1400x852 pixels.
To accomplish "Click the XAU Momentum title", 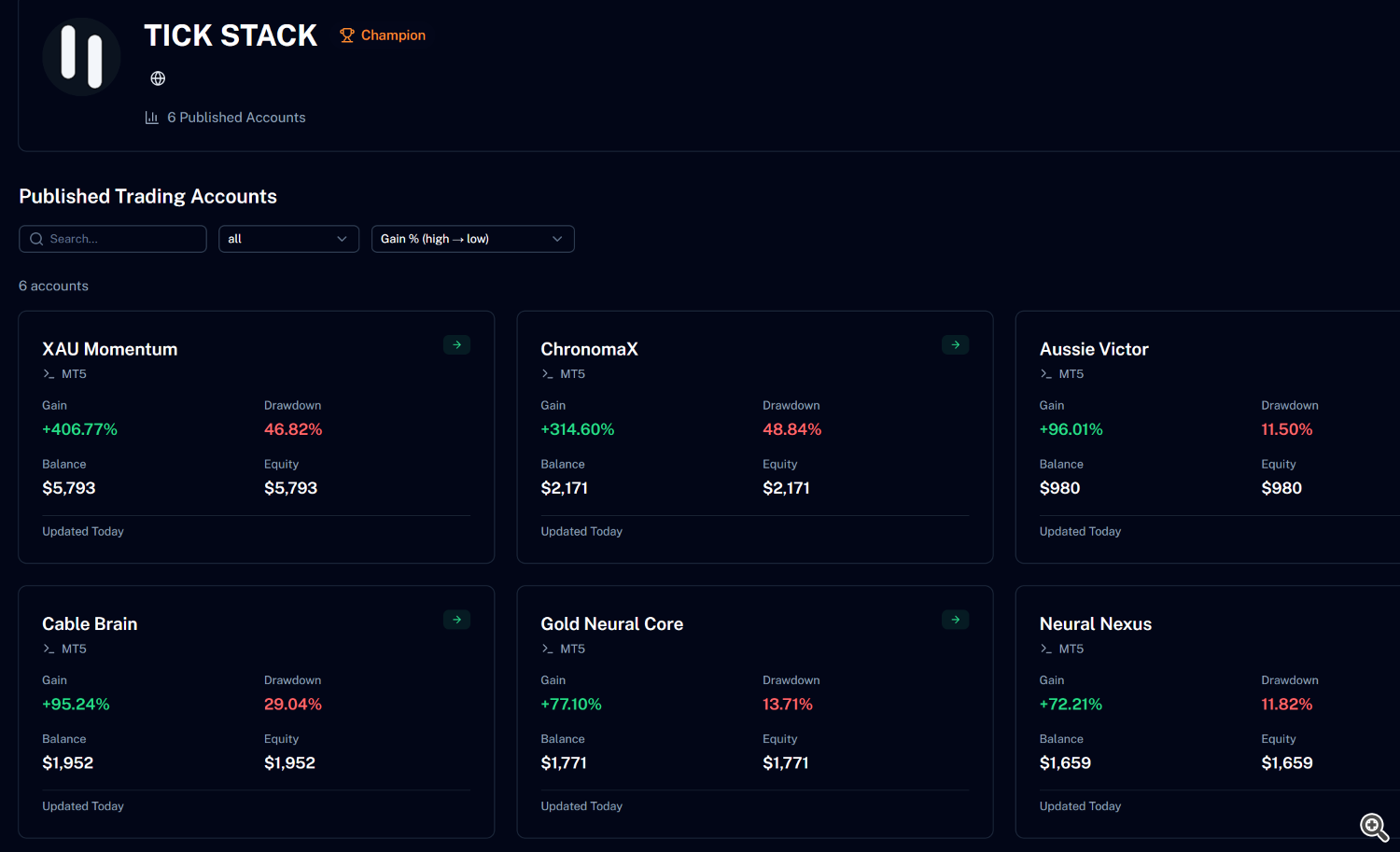I will pos(110,349).
